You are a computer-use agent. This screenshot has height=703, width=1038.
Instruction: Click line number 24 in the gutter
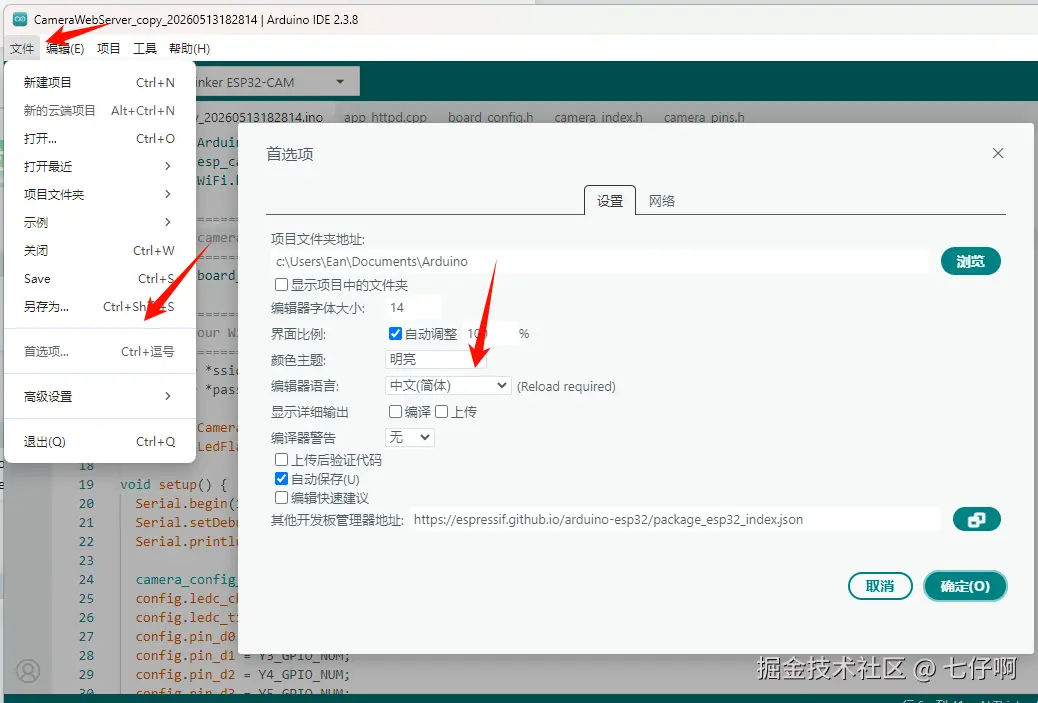[x=86, y=580]
